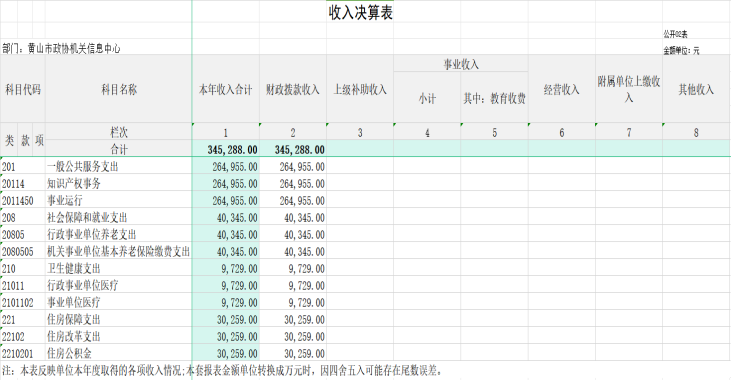Click the 收入决算表 title cell

click(x=360, y=12)
